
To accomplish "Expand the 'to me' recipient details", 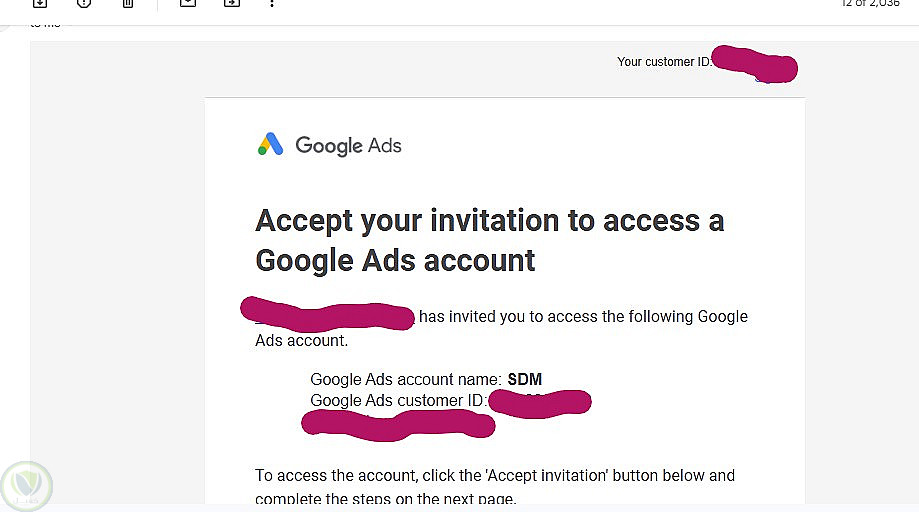I will pos(45,24).
